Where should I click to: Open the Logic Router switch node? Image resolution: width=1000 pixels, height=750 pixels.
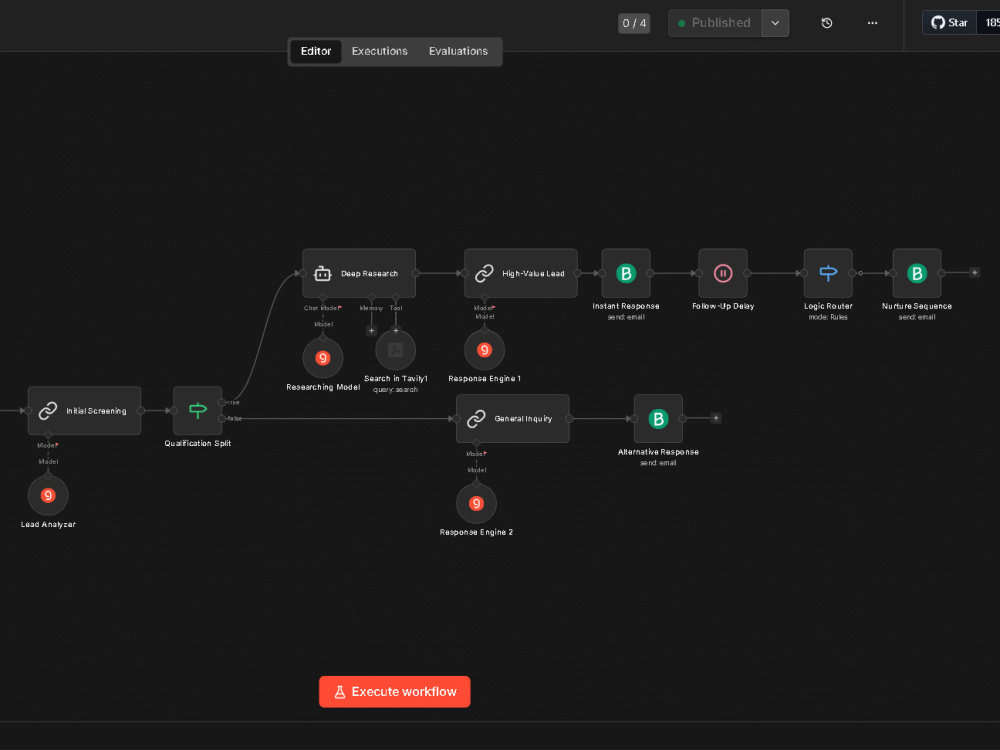(x=828, y=273)
